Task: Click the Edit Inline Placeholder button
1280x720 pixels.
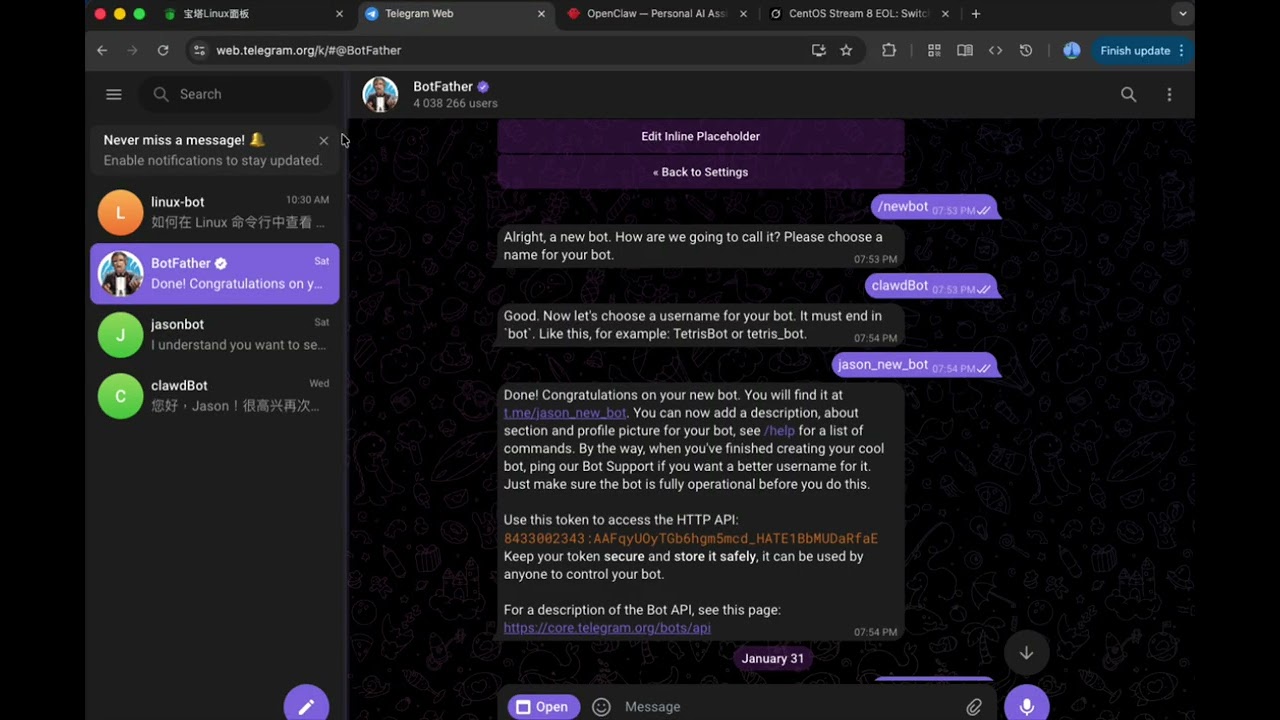Action: pyautogui.click(x=700, y=137)
